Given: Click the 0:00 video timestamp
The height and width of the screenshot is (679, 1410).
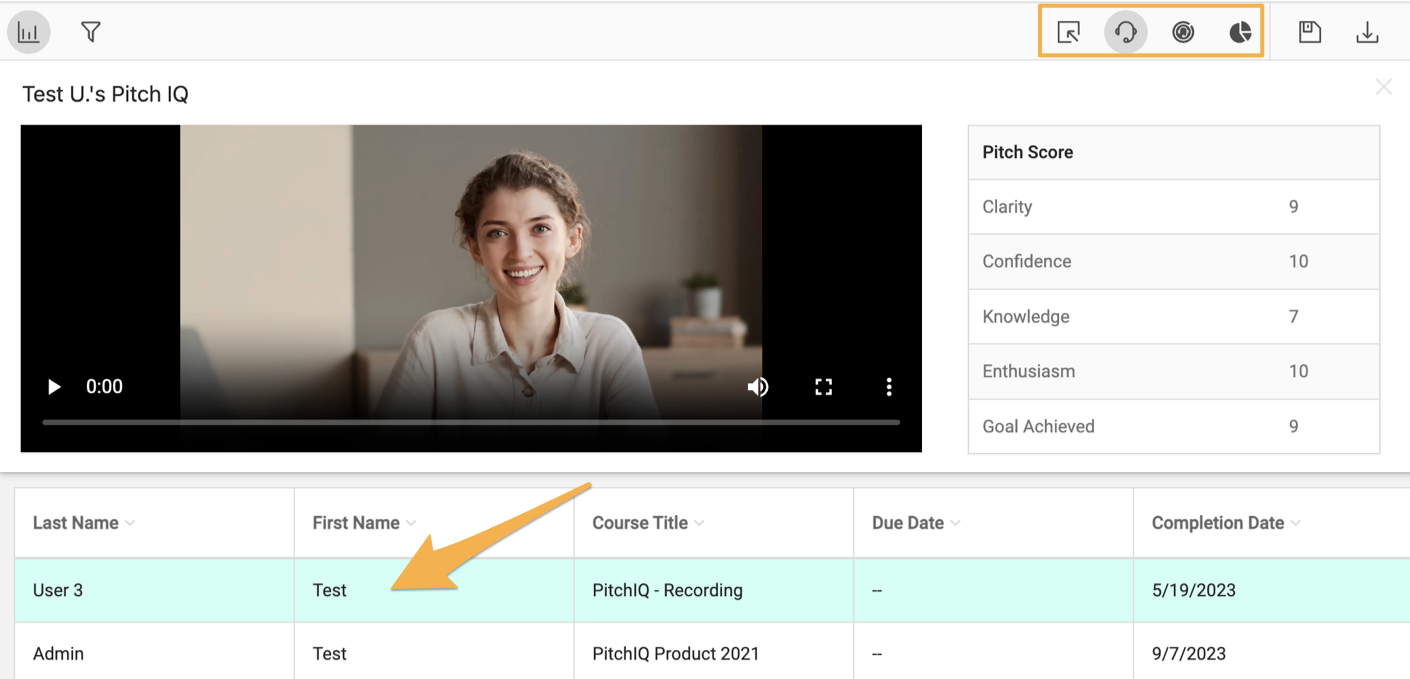Looking at the screenshot, I should [x=104, y=387].
